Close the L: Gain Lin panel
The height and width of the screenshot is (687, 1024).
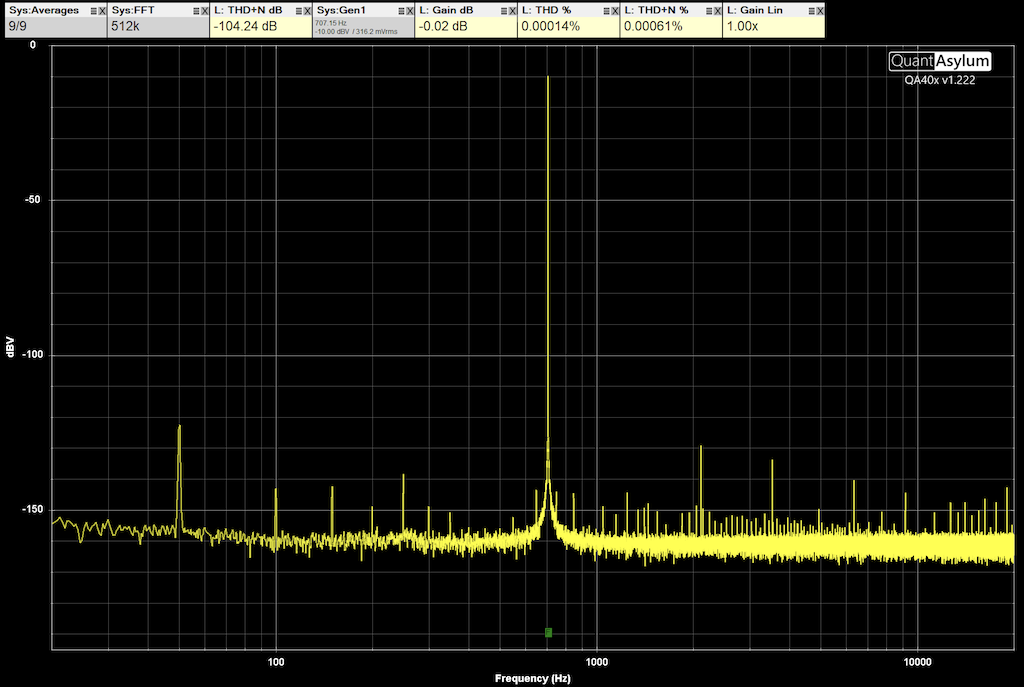tap(818, 9)
